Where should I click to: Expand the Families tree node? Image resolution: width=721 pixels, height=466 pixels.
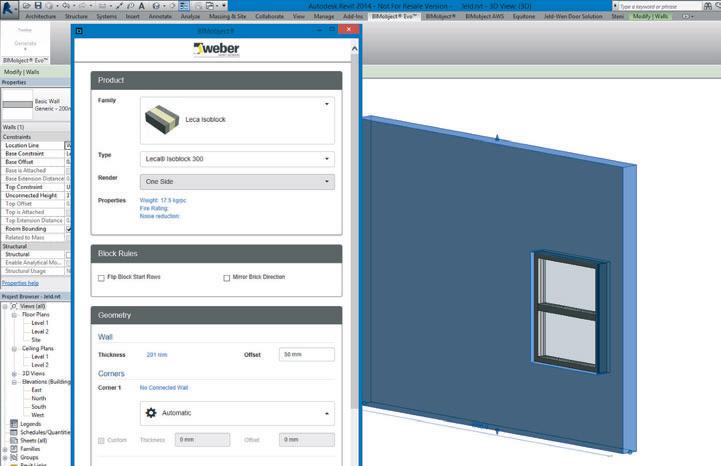[5, 449]
